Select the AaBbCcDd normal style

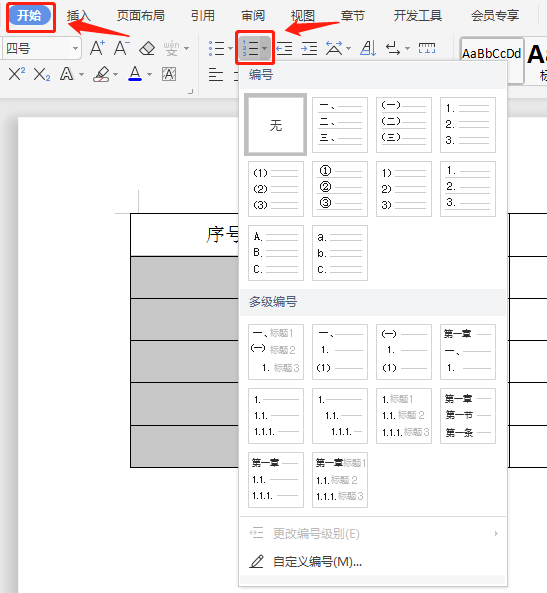click(491, 54)
